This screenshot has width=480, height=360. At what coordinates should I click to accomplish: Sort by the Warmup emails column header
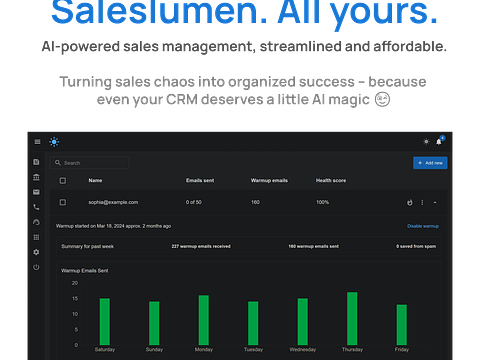click(269, 180)
